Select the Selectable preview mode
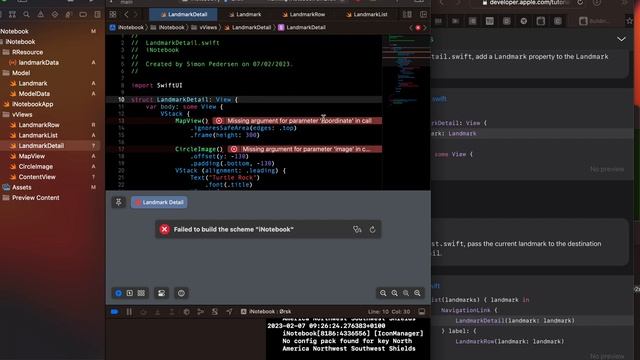Image resolution: width=640 pixels, height=360 pixels. pyautogui.click(x=130, y=293)
